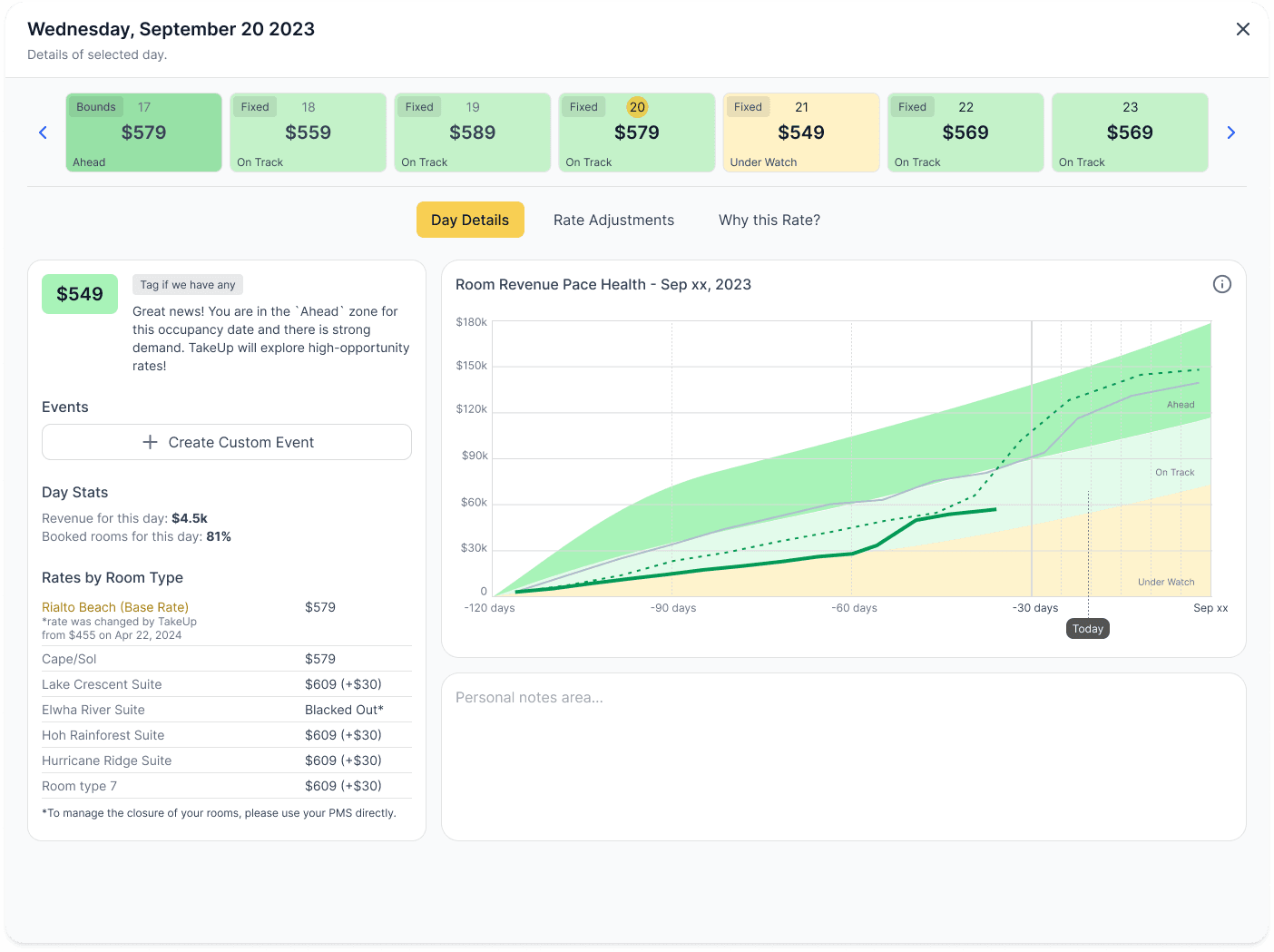Click the Bounds label on September 17 card
Screen dimensions: 1274x952
[x=95, y=106]
